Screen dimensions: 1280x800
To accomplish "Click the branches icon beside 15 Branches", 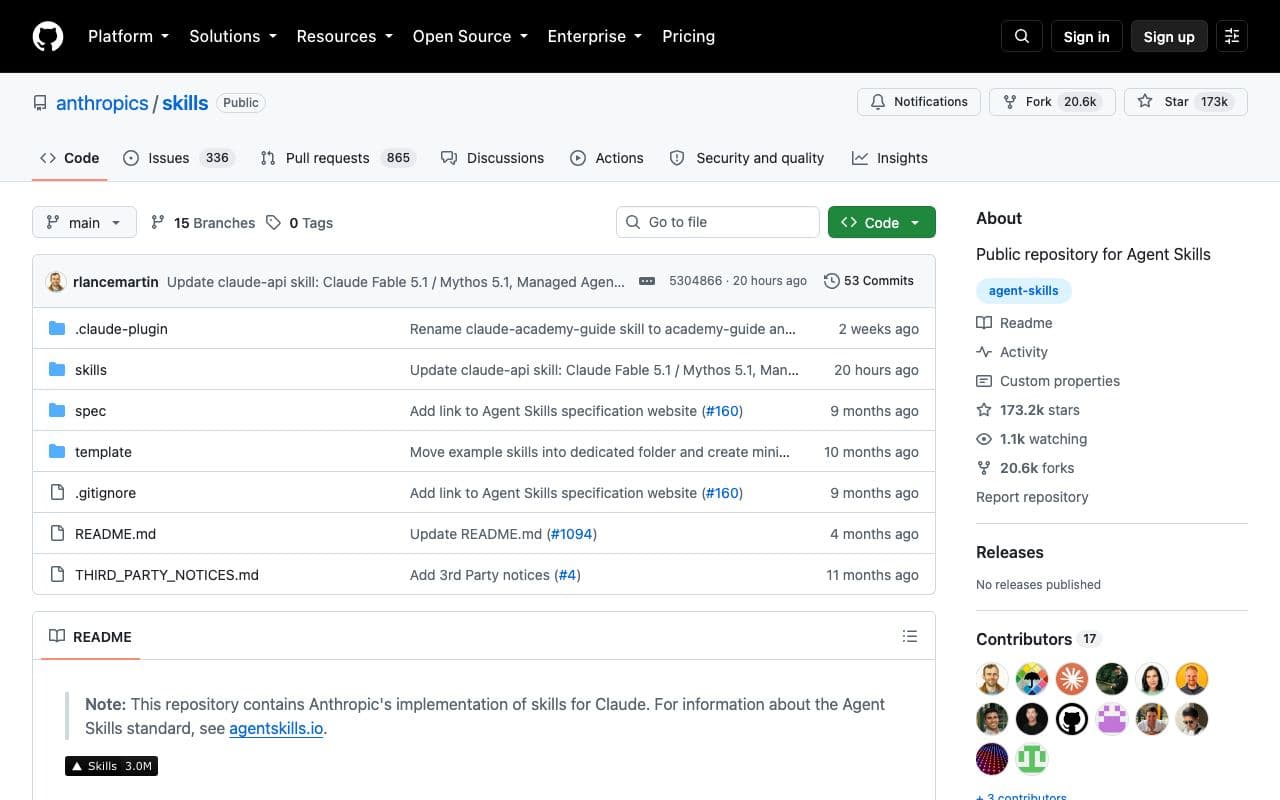I will click(x=158, y=222).
